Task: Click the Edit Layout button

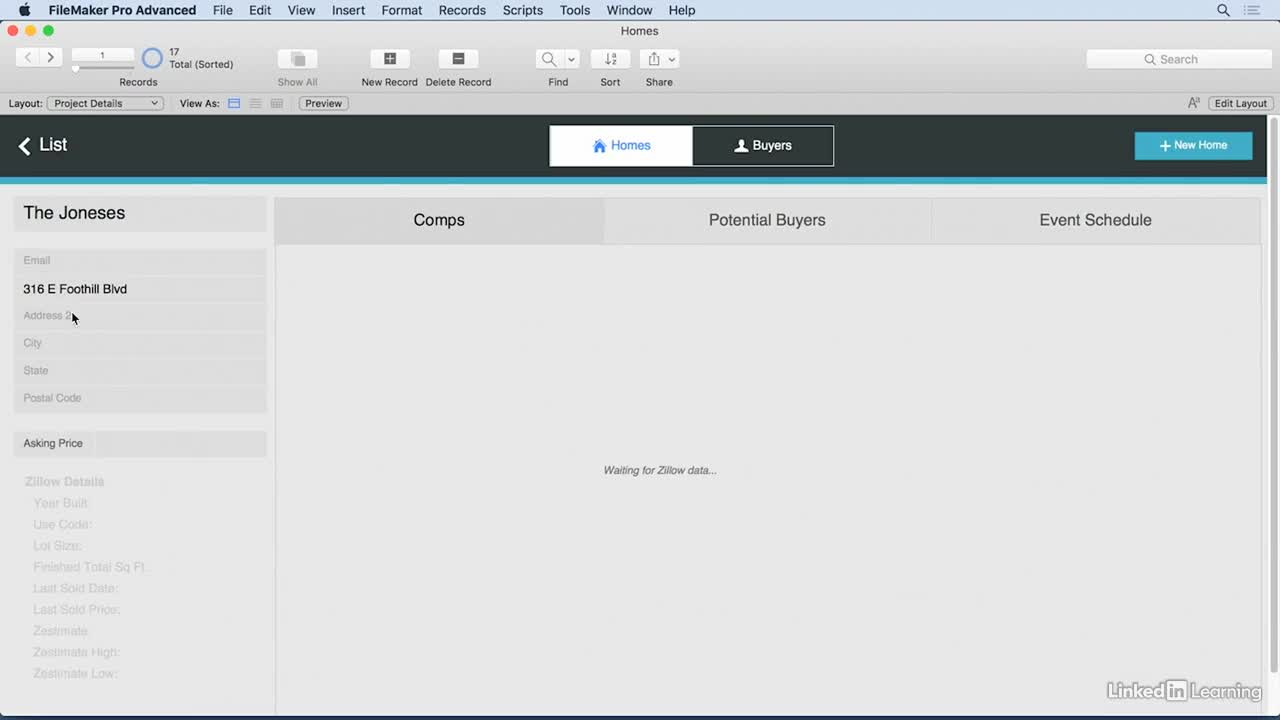Action: (1240, 103)
